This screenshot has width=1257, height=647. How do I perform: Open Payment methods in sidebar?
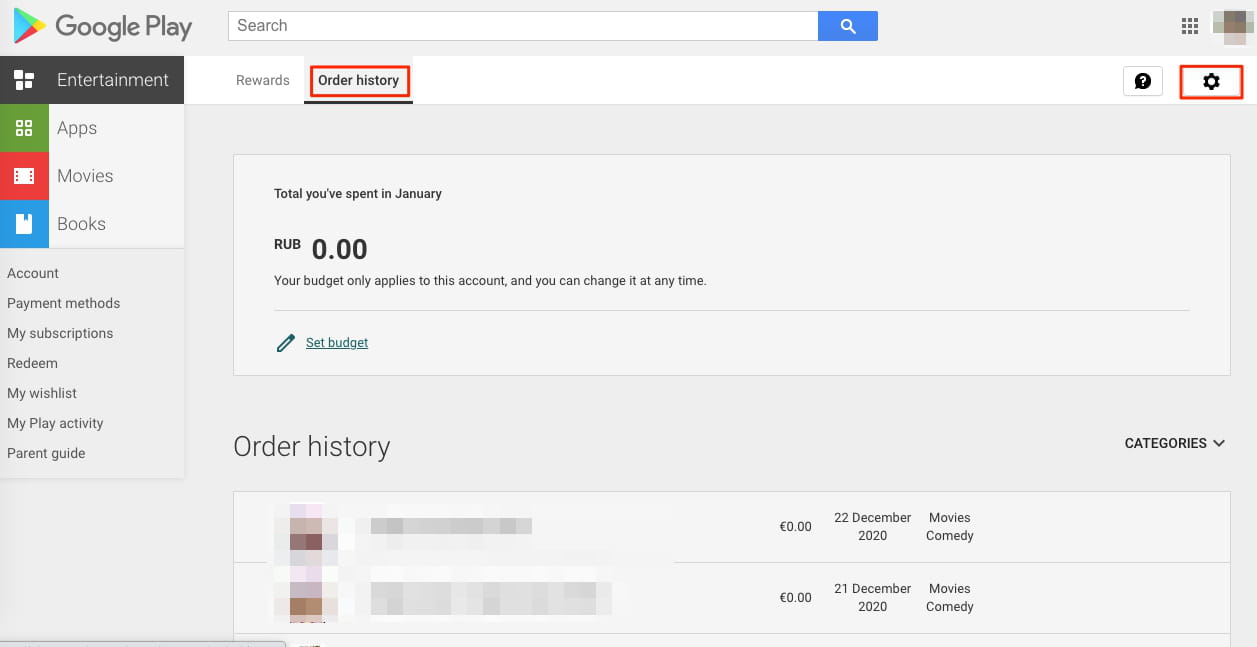click(63, 303)
